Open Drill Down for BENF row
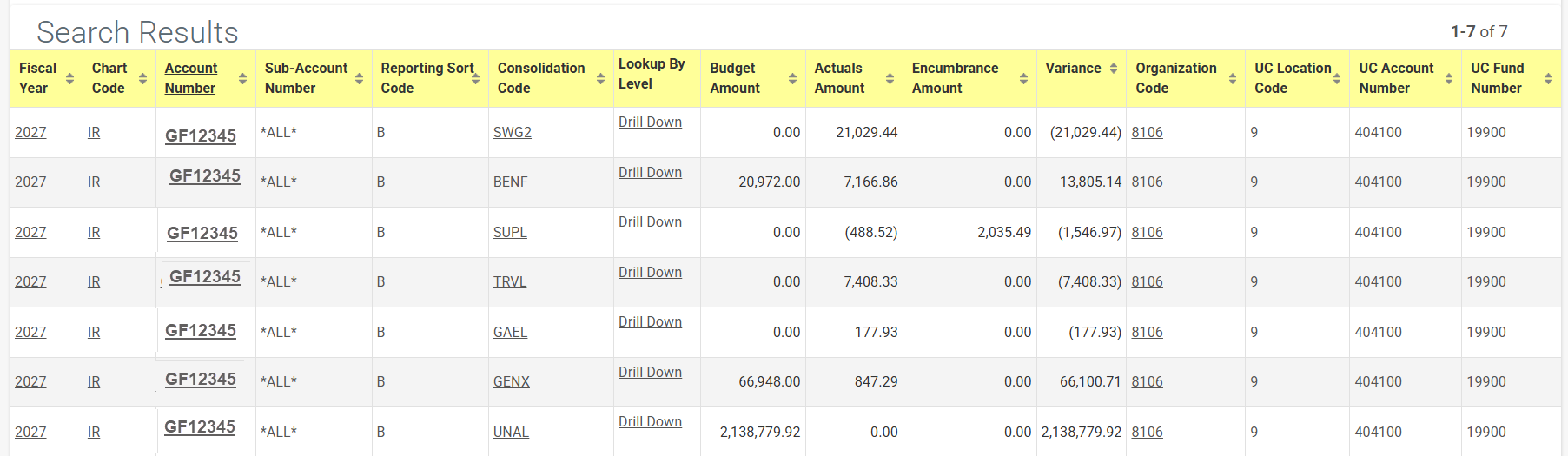The image size is (1568, 456). point(650,172)
